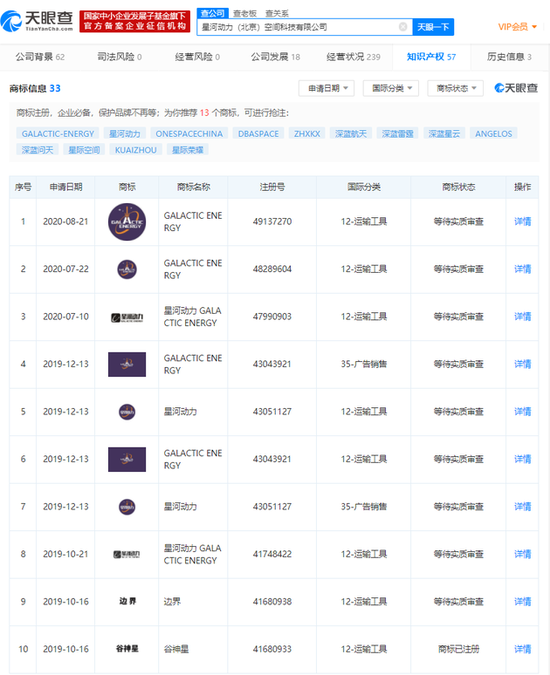Viewport: 550px width, 675px height.
Task: Expand the 国际分类 filter dropdown
Action: (391, 88)
